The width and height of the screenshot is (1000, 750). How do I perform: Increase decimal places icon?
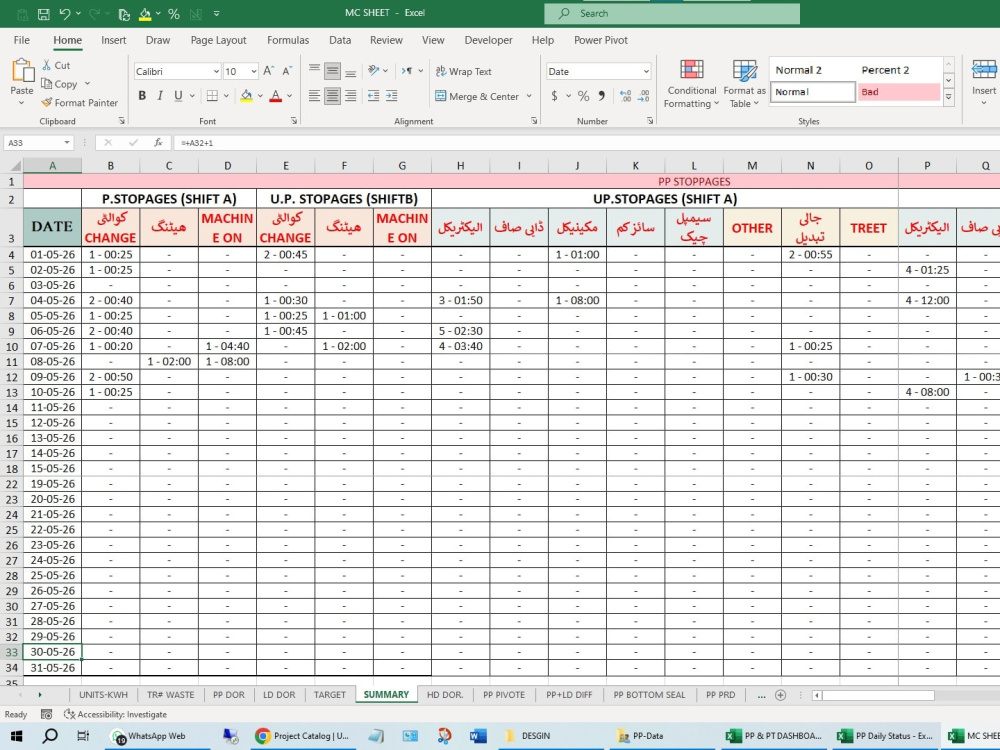626,96
